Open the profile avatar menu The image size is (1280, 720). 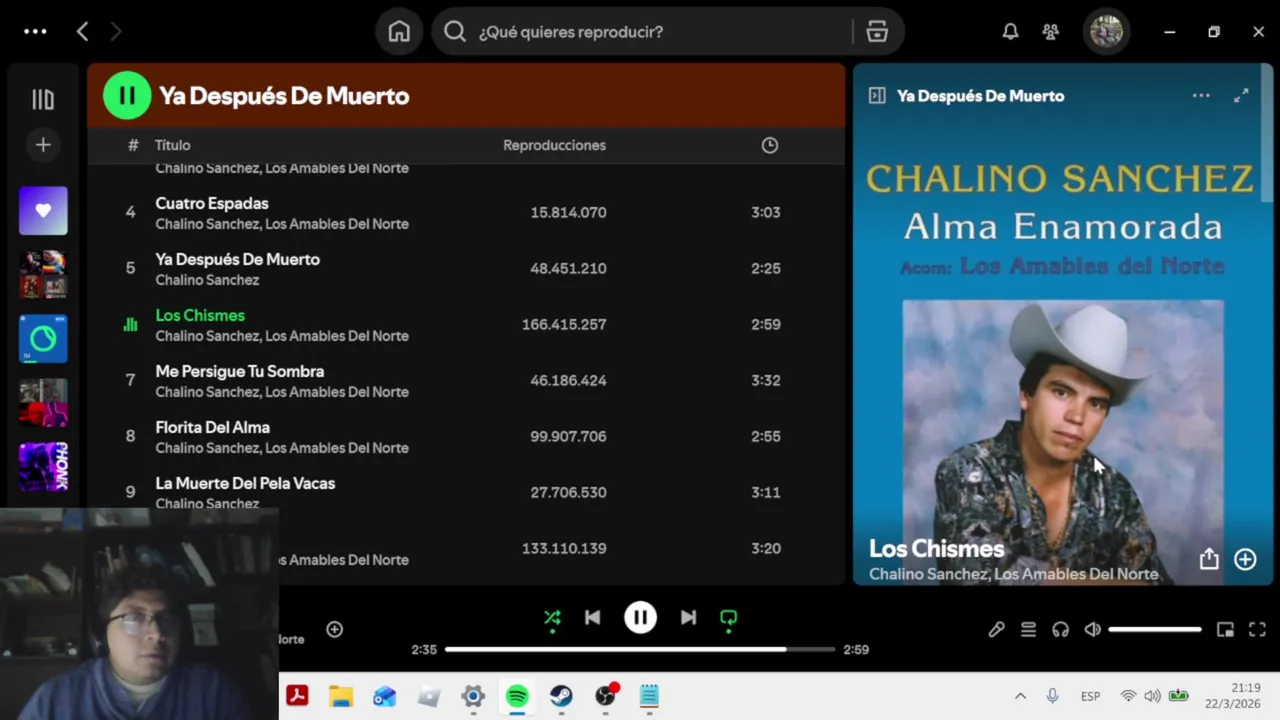1106,32
